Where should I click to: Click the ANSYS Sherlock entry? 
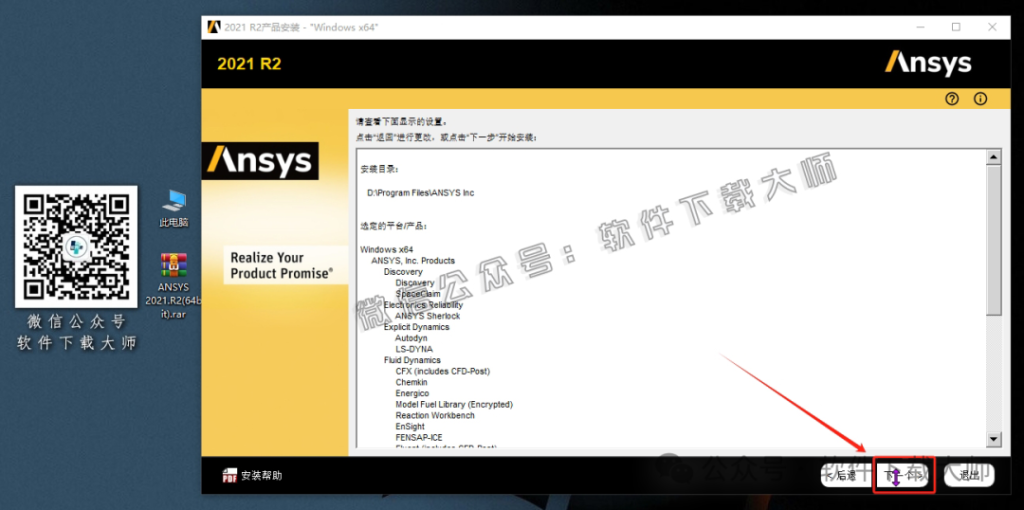[428, 316]
